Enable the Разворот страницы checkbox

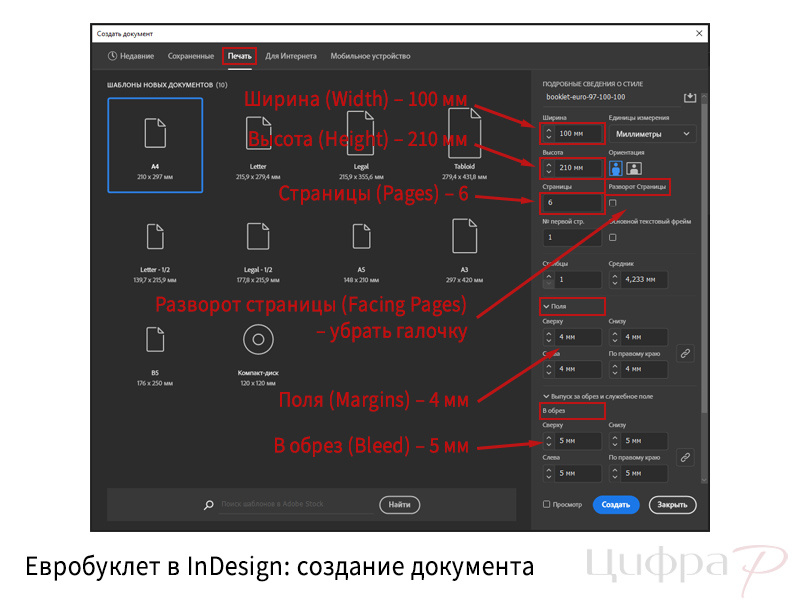coord(612,203)
